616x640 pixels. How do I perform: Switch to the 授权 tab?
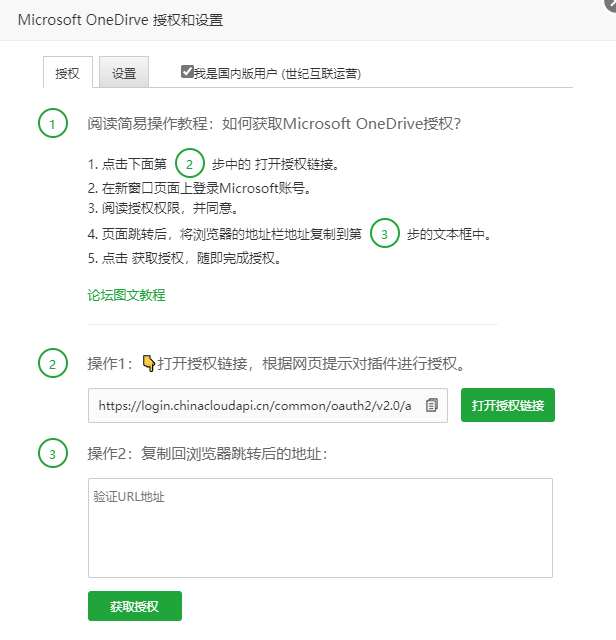68,73
